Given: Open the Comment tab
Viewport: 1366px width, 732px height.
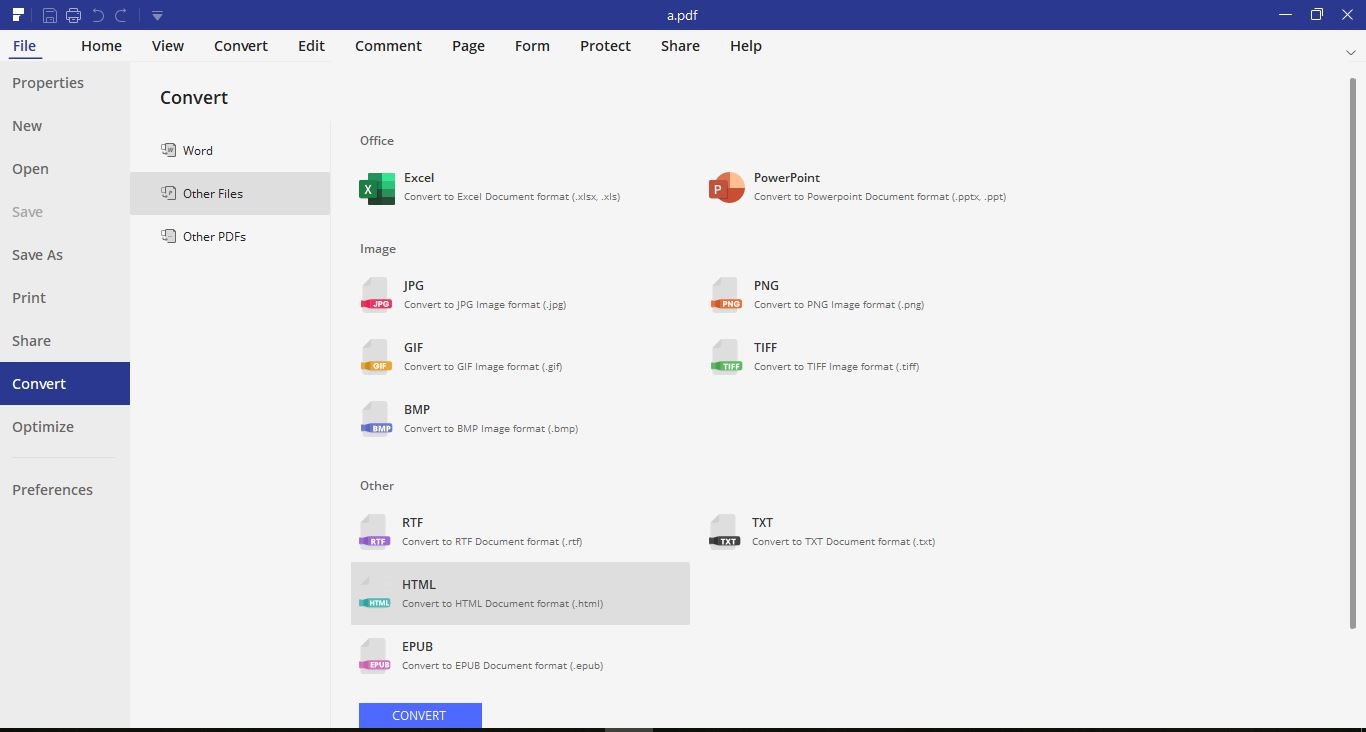Looking at the screenshot, I should (388, 46).
